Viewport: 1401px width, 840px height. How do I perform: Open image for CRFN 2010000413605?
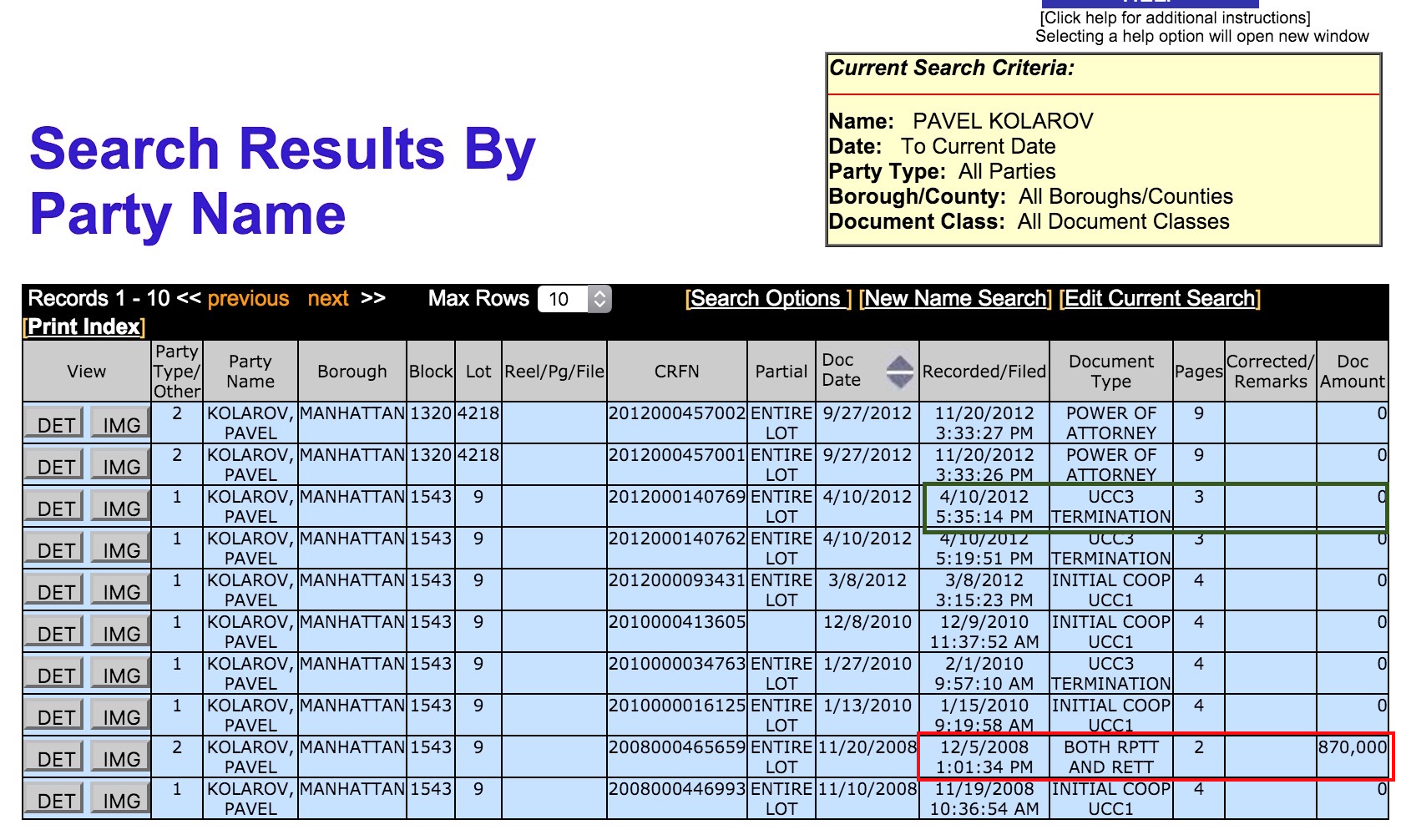coord(120,633)
